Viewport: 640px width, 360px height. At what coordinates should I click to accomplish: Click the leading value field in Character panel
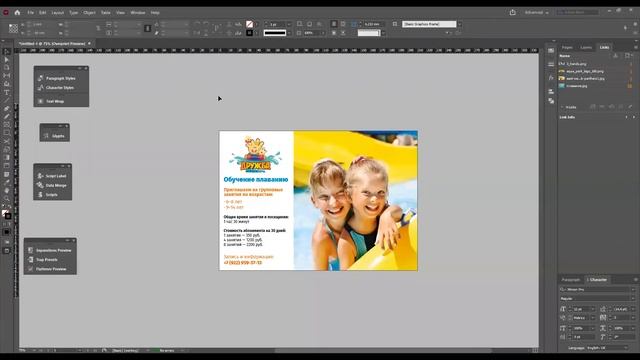pyautogui.click(x=621, y=309)
